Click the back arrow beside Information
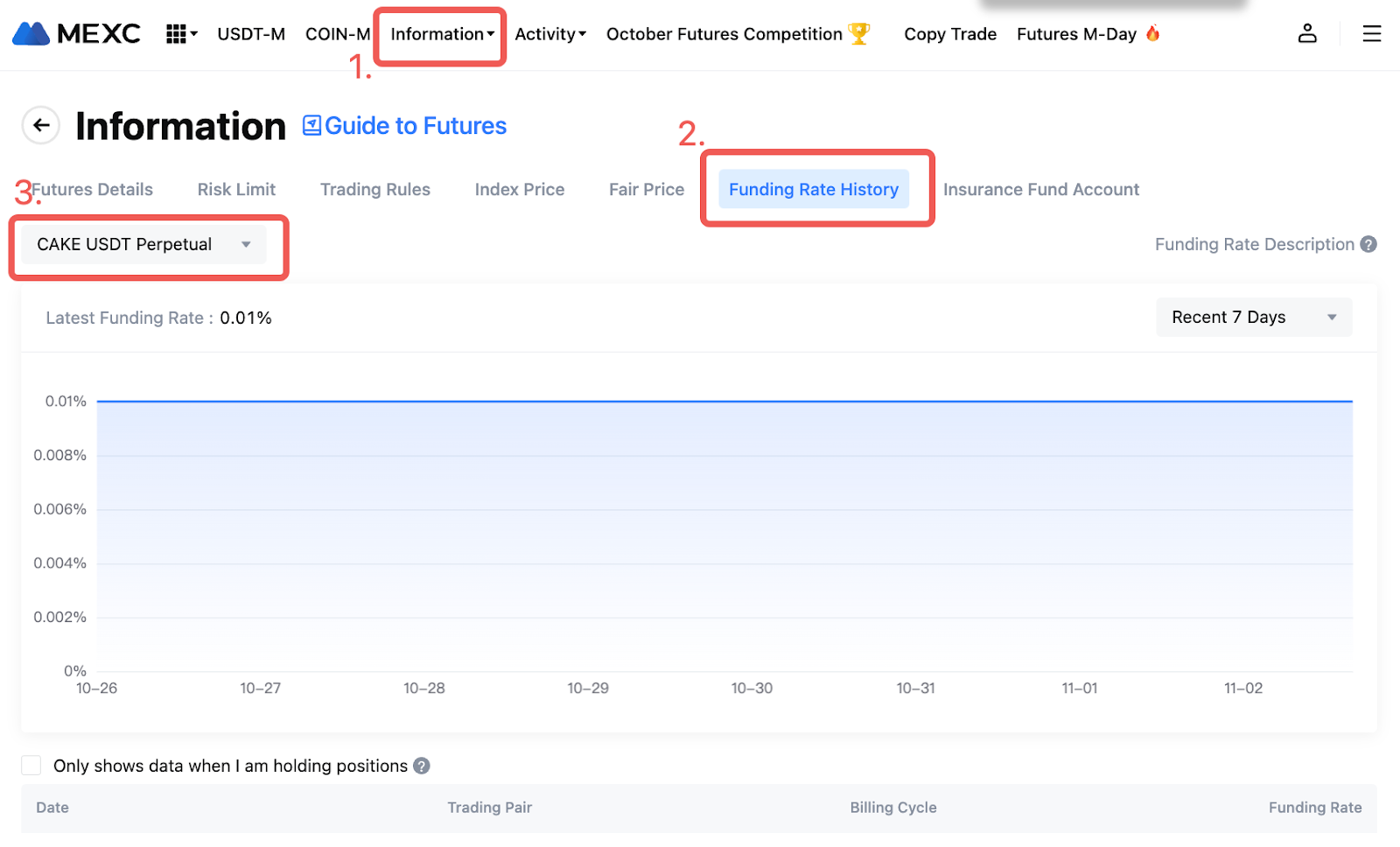The width and height of the screenshot is (1400, 847). point(41,126)
